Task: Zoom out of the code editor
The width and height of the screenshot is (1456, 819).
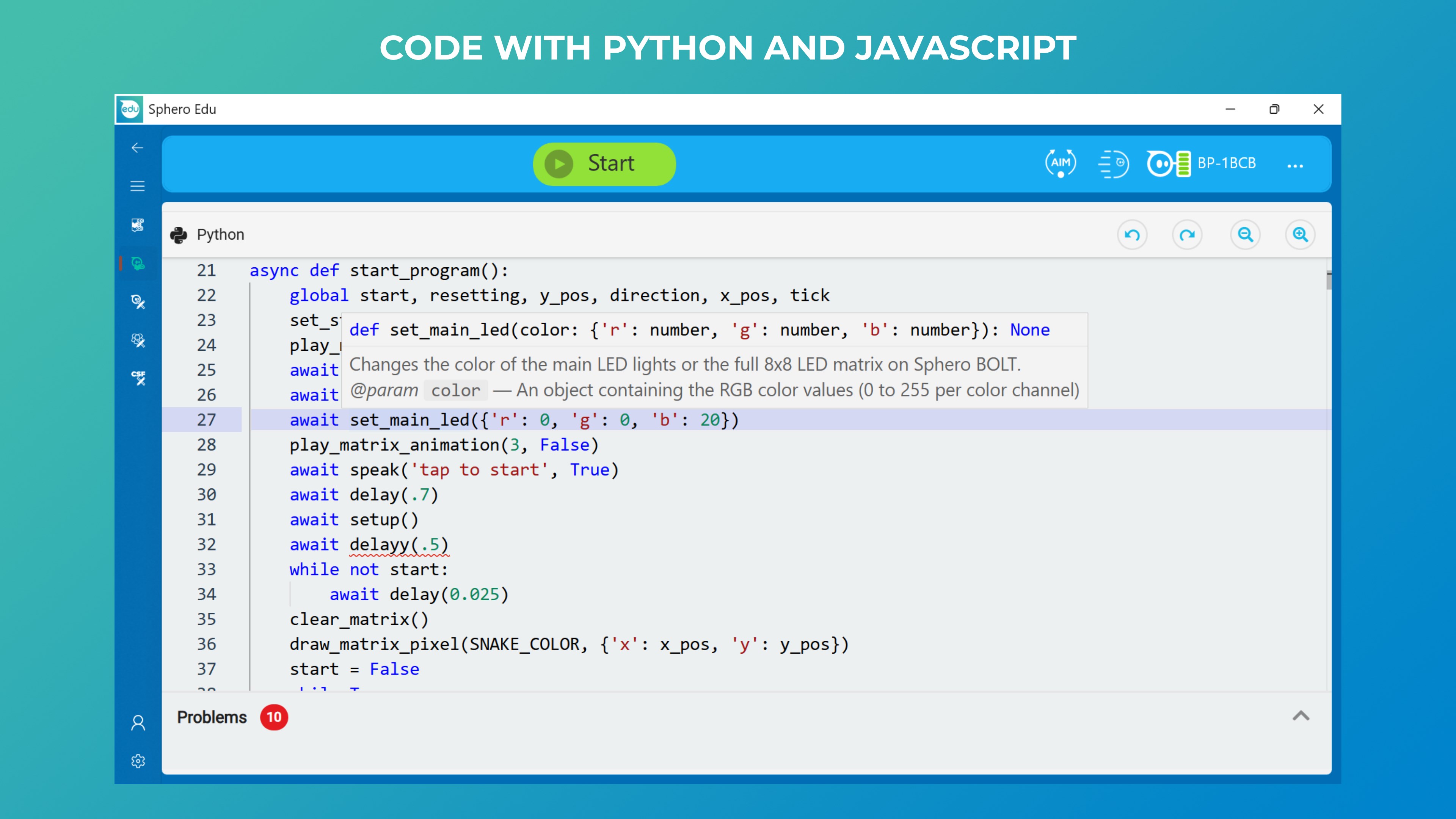Action: (1245, 234)
